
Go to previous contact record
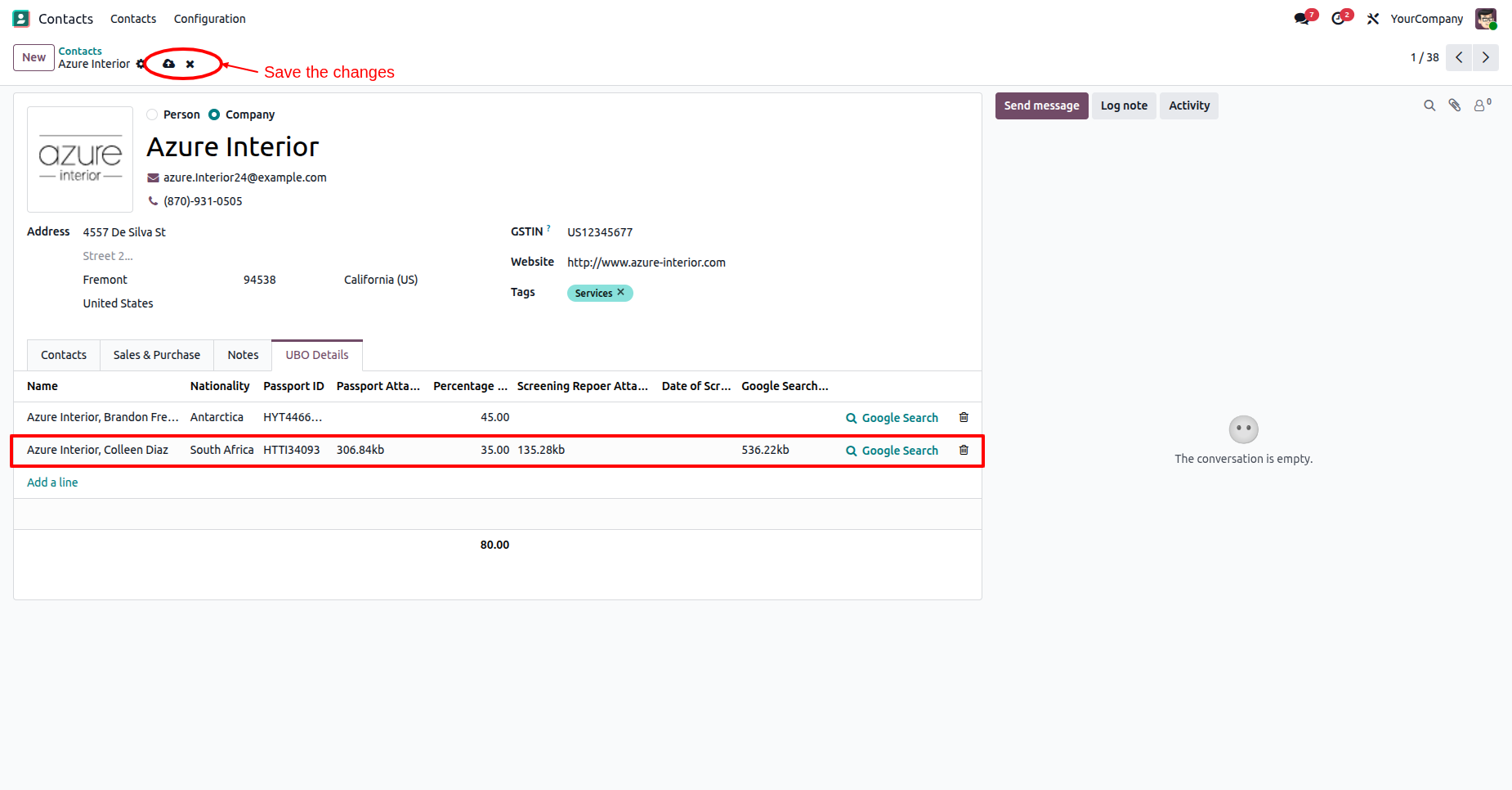tap(1459, 57)
